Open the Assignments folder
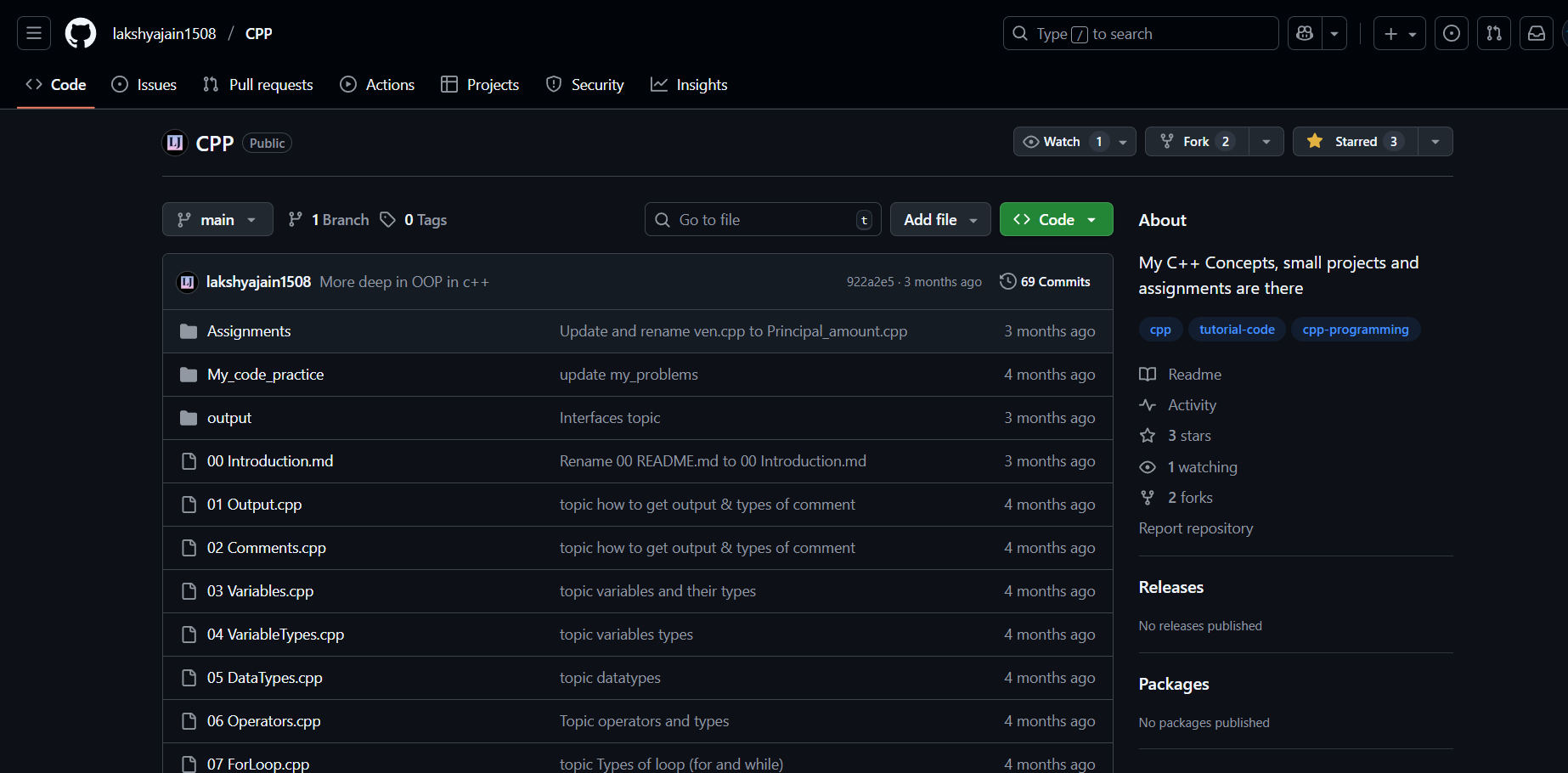The width and height of the screenshot is (1568, 773). coord(249,331)
